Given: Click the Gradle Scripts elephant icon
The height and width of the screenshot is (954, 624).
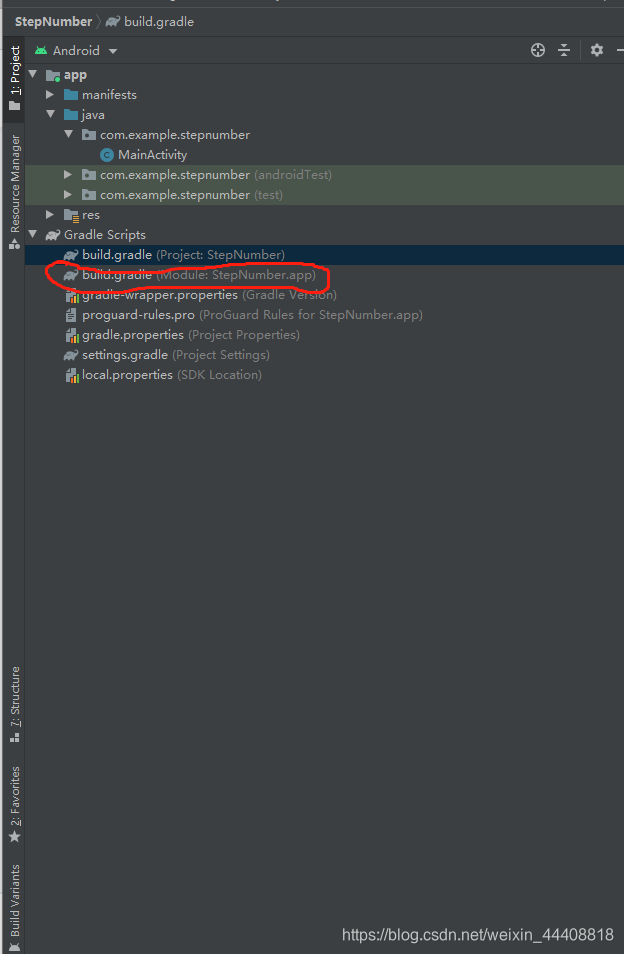Looking at the screenshot, I should tap(53, 235).
